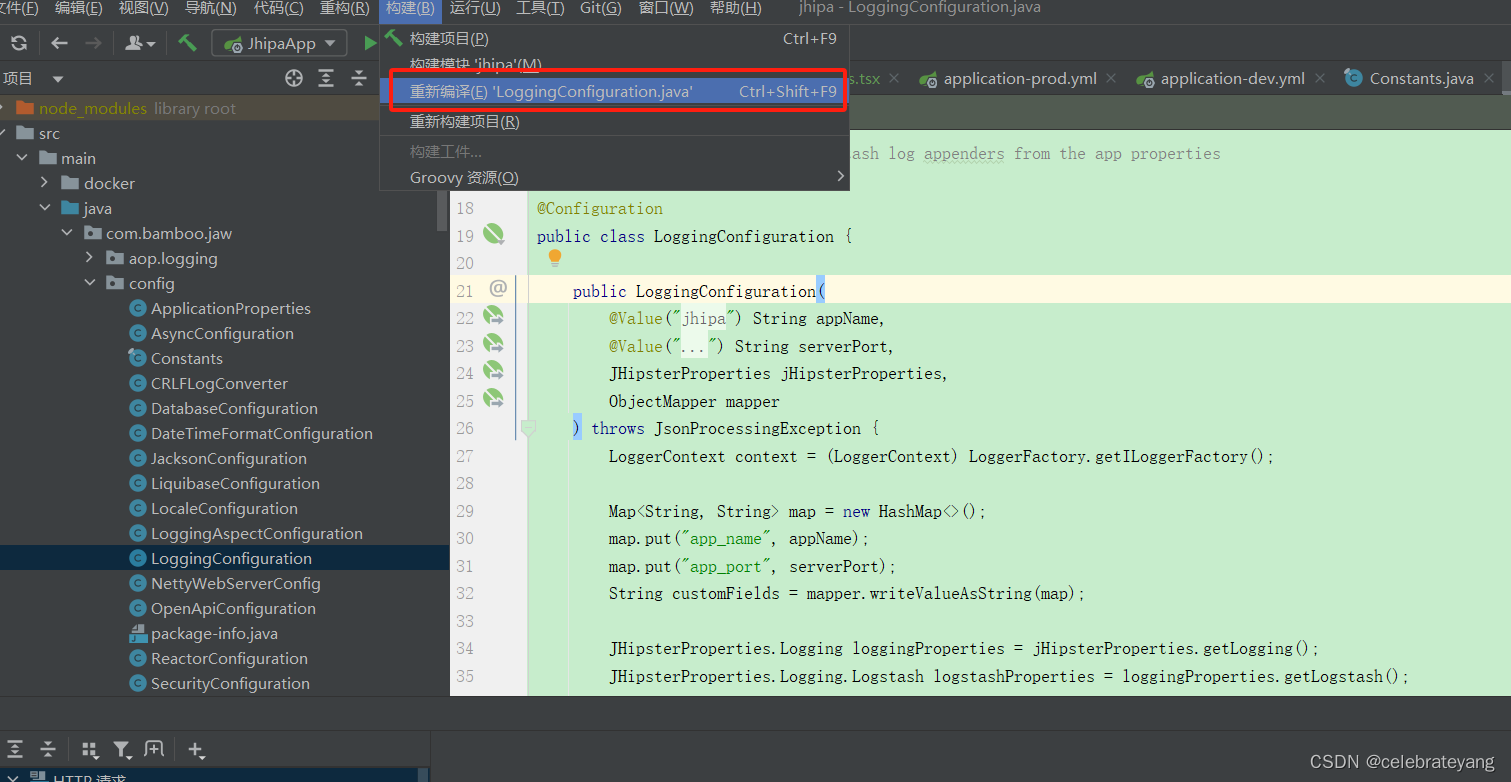
Task: Click the locate-in-project crosshair icon
Action: click(293, 78)
